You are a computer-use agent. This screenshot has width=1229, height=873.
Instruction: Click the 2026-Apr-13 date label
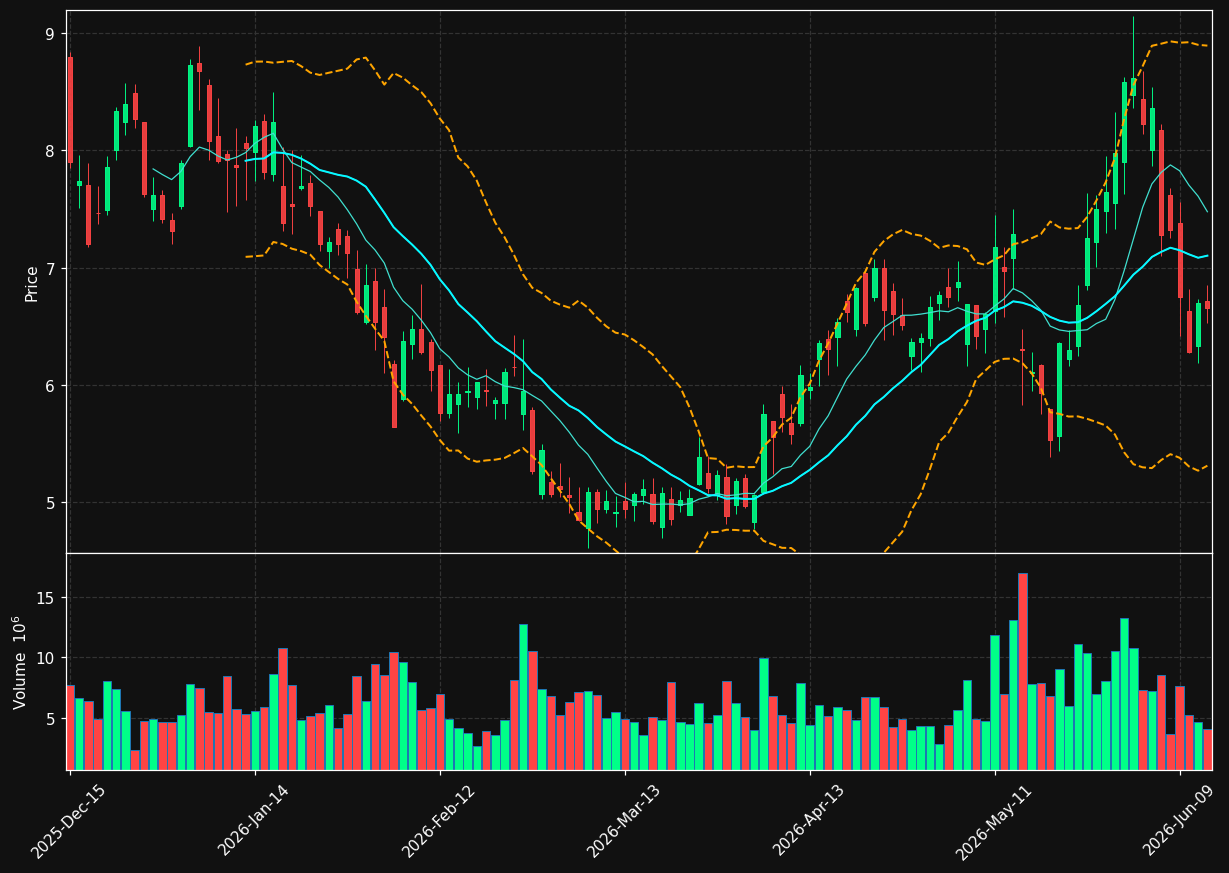coord(809,822)
